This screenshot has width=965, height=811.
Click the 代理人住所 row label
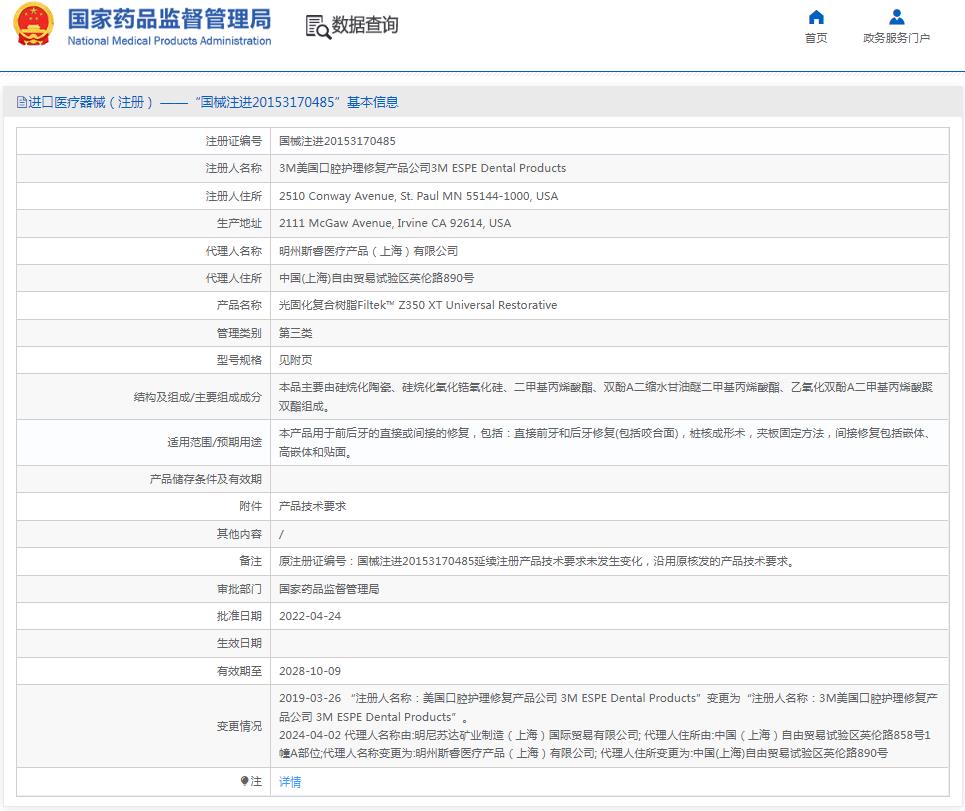pos(234,278)
